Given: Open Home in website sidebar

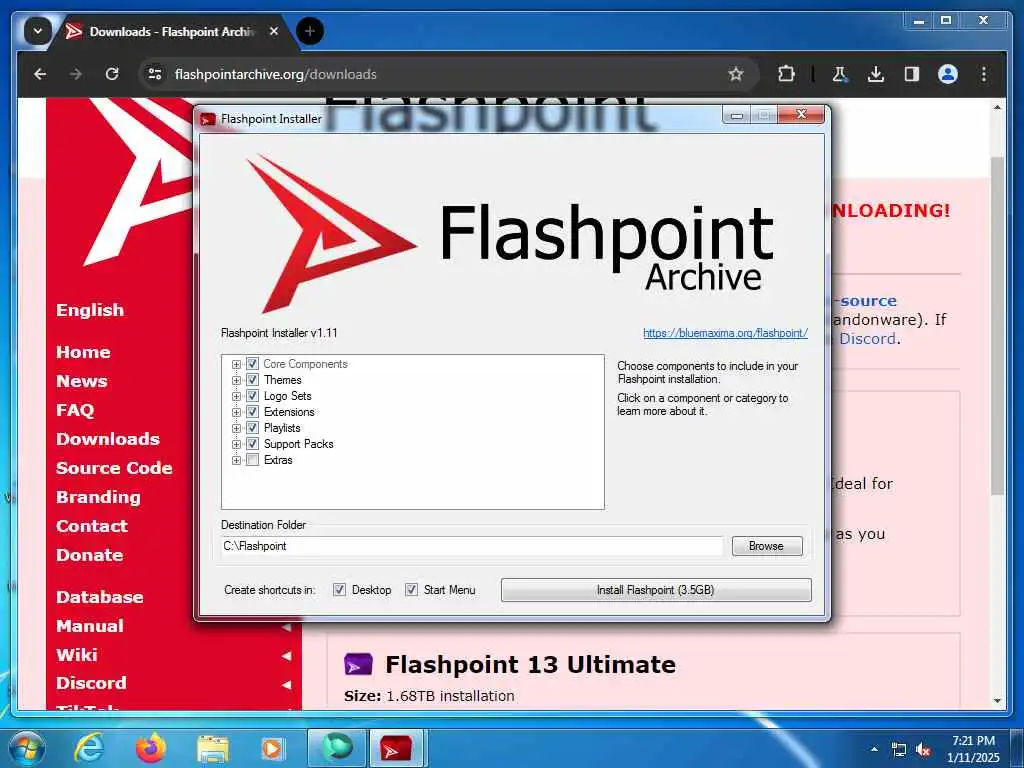Looking at the screenshot, I should 83,352.
